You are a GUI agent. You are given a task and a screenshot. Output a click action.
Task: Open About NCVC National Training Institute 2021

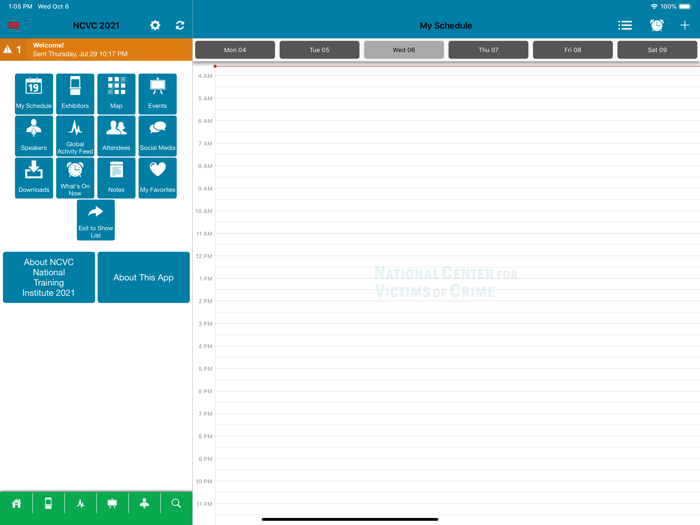[x=49, y=277]
